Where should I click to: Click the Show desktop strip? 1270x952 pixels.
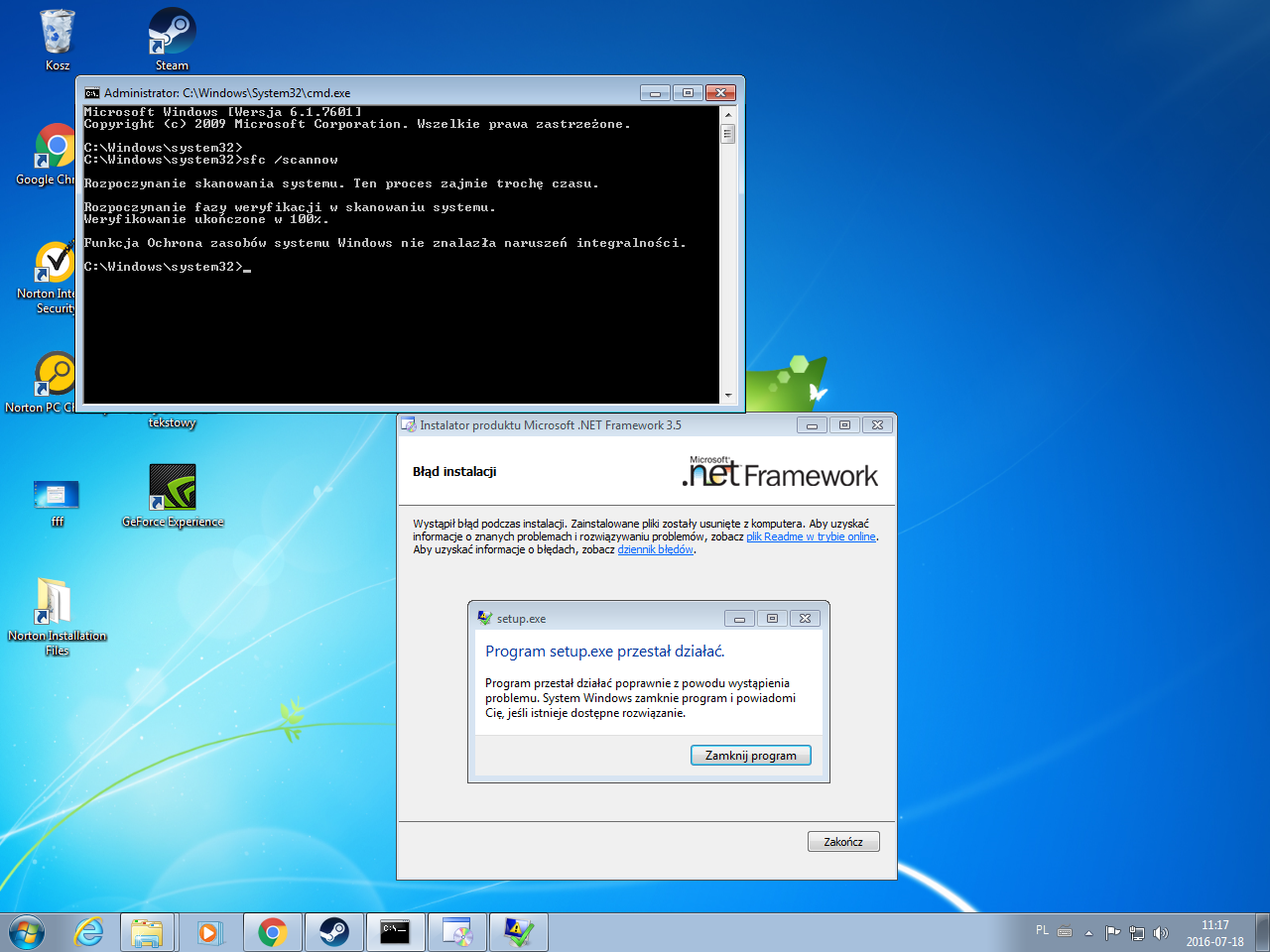(x=1262, y=932)
